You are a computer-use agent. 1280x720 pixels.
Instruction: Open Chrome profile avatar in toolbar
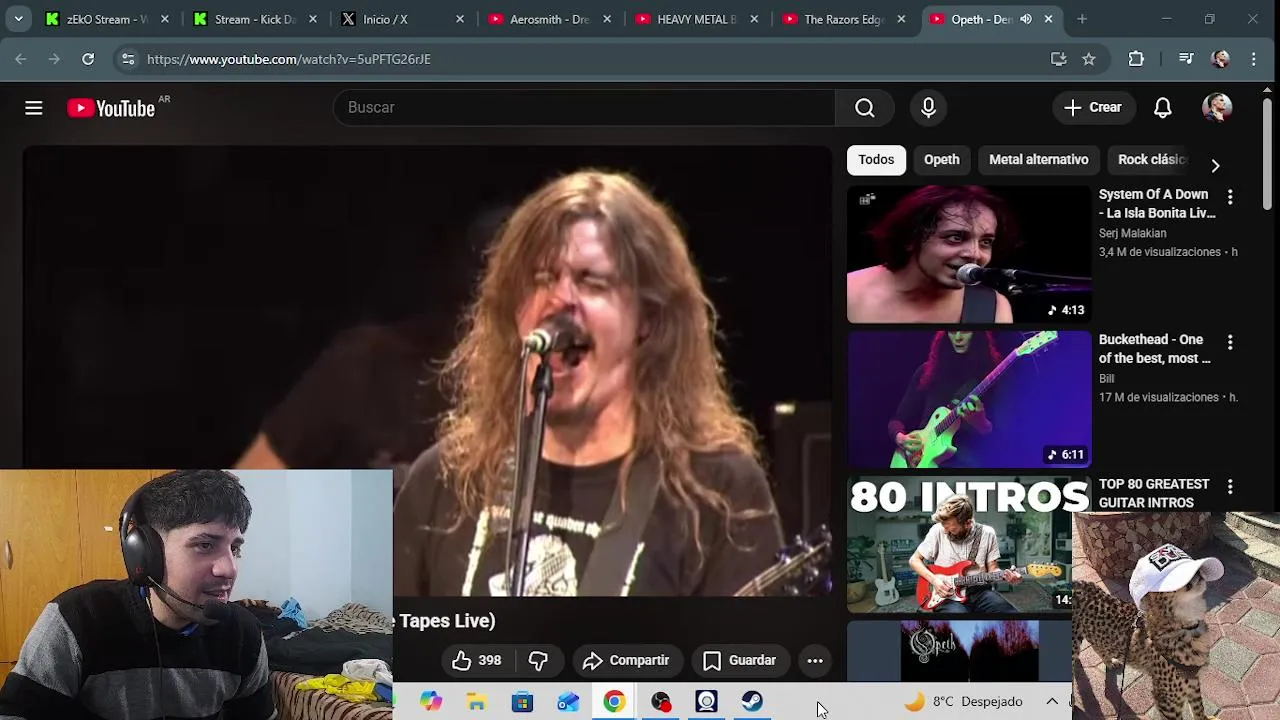1220,59
